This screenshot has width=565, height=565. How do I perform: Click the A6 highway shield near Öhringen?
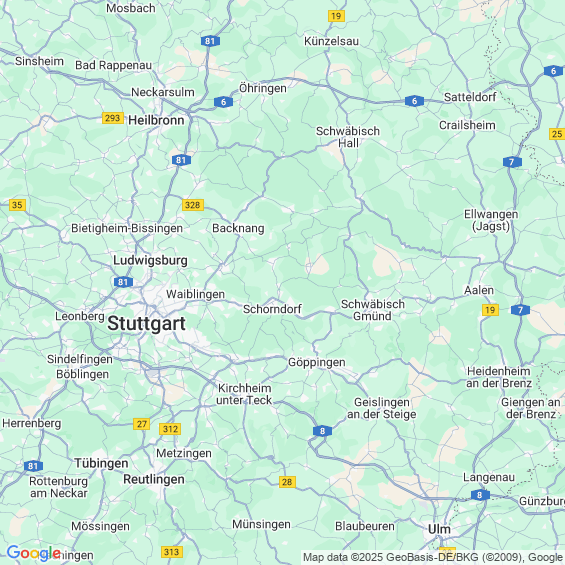pyautogui.click(x=223, y=102)
